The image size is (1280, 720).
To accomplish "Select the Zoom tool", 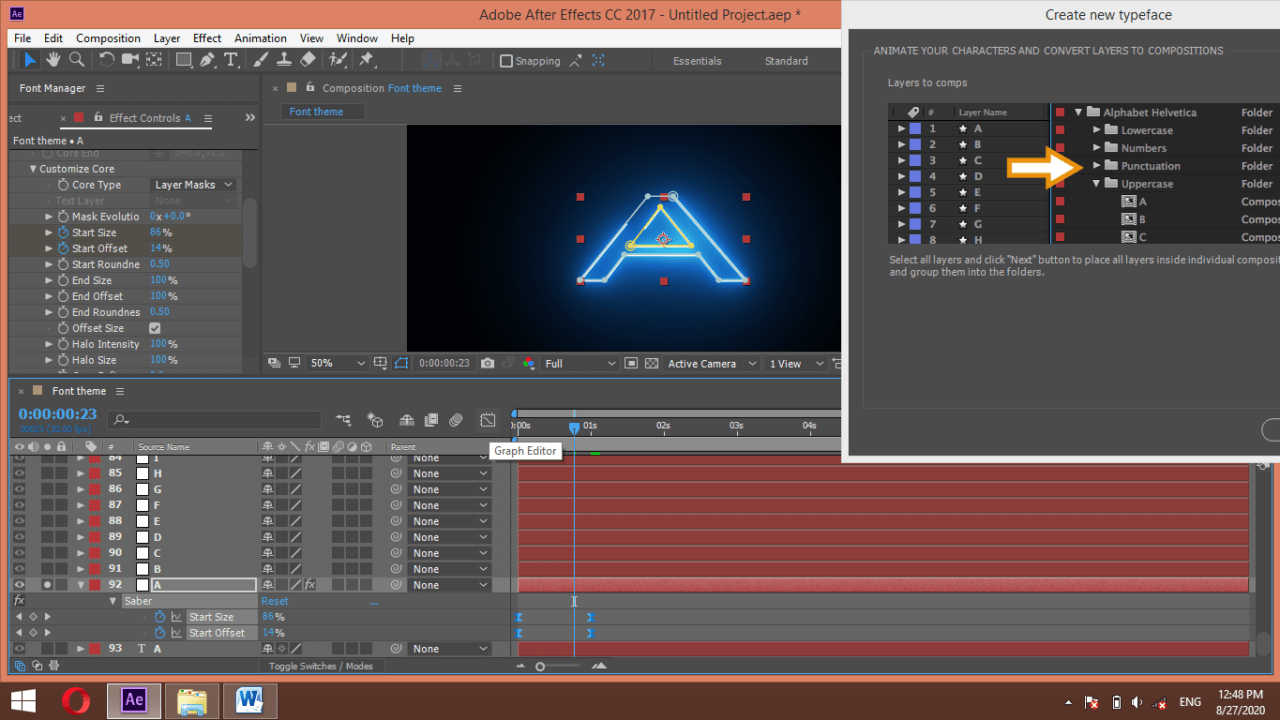I will (76, 60).
